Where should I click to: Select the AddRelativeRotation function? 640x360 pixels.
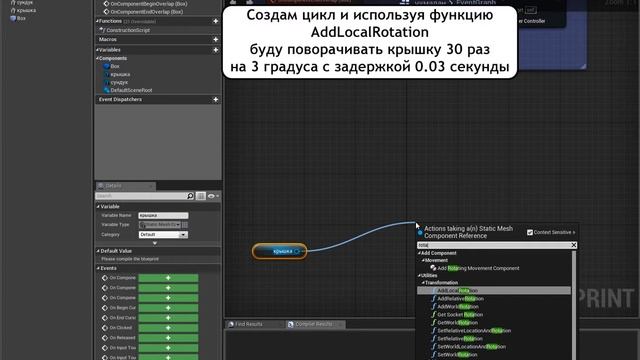460,299
